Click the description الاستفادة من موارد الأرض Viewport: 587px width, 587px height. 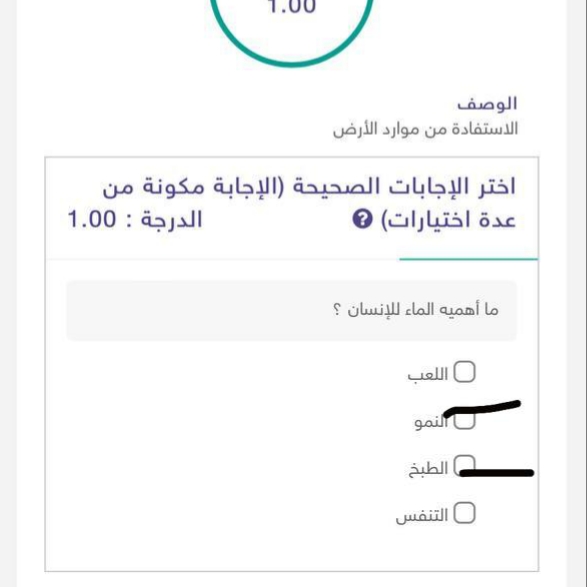(425, 129)
